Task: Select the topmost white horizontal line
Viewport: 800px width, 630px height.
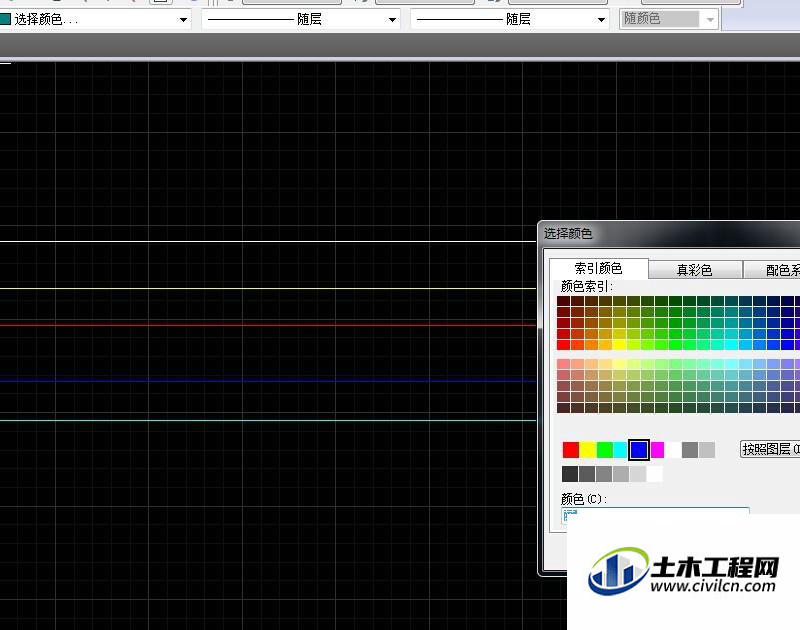Action: [268, 241]
